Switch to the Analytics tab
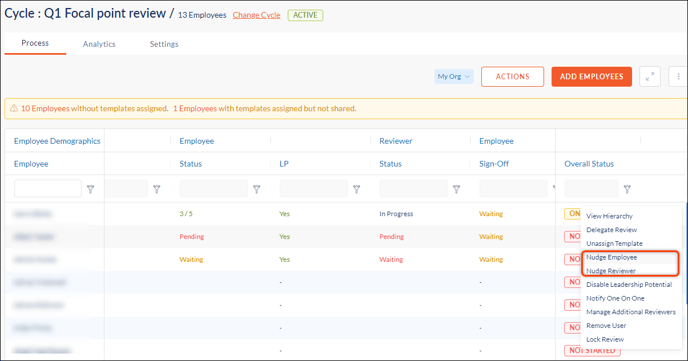The image size is (688, 361). (x=99, y=44)
